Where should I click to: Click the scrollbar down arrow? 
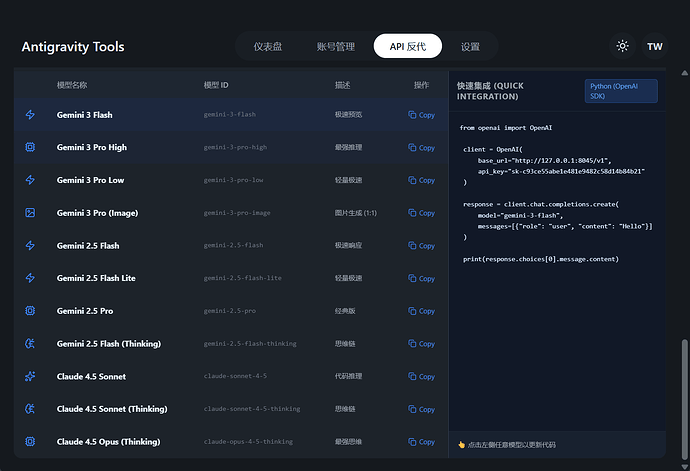point(684,467)
